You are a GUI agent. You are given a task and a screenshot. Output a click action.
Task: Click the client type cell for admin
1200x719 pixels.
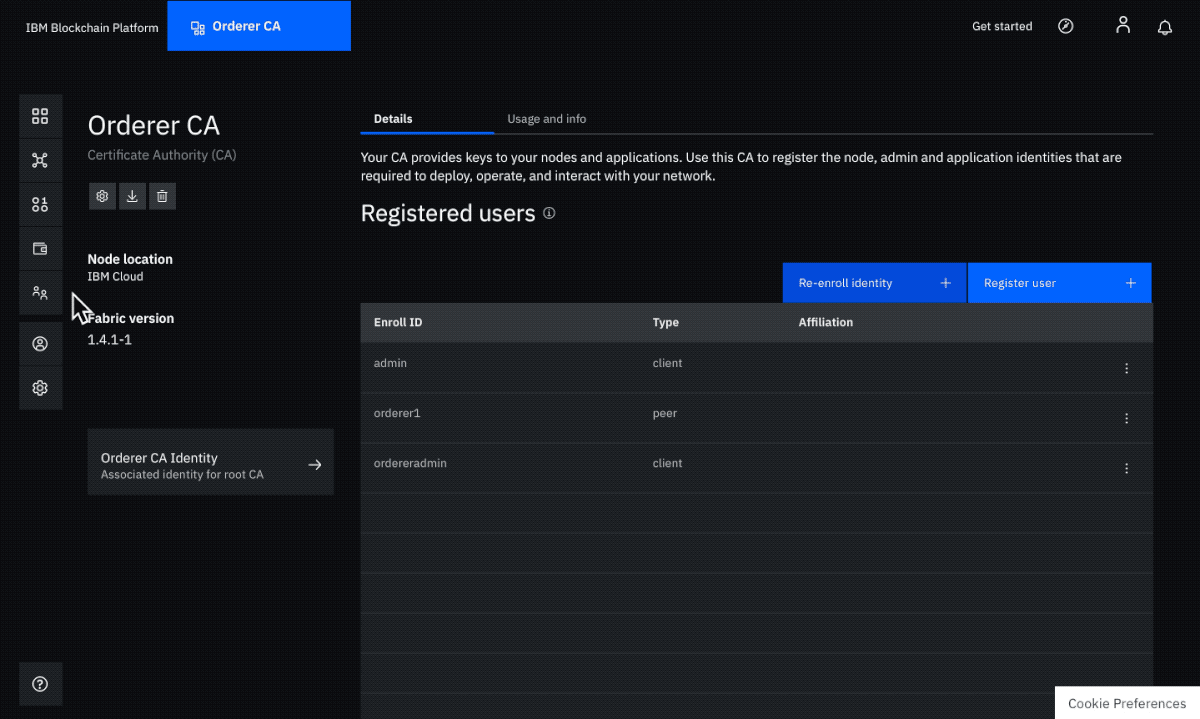pos(668,364)
